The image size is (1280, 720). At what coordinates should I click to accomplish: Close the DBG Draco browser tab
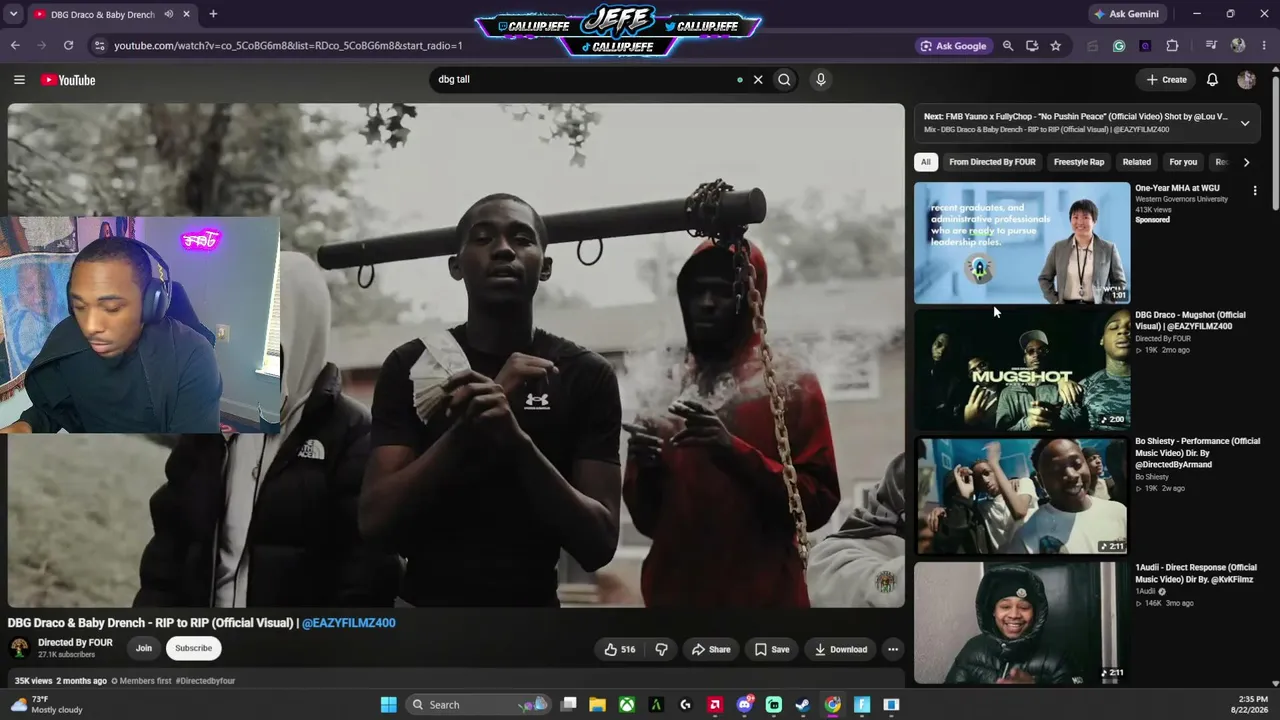pyautogui.click(x=186, y=14)
